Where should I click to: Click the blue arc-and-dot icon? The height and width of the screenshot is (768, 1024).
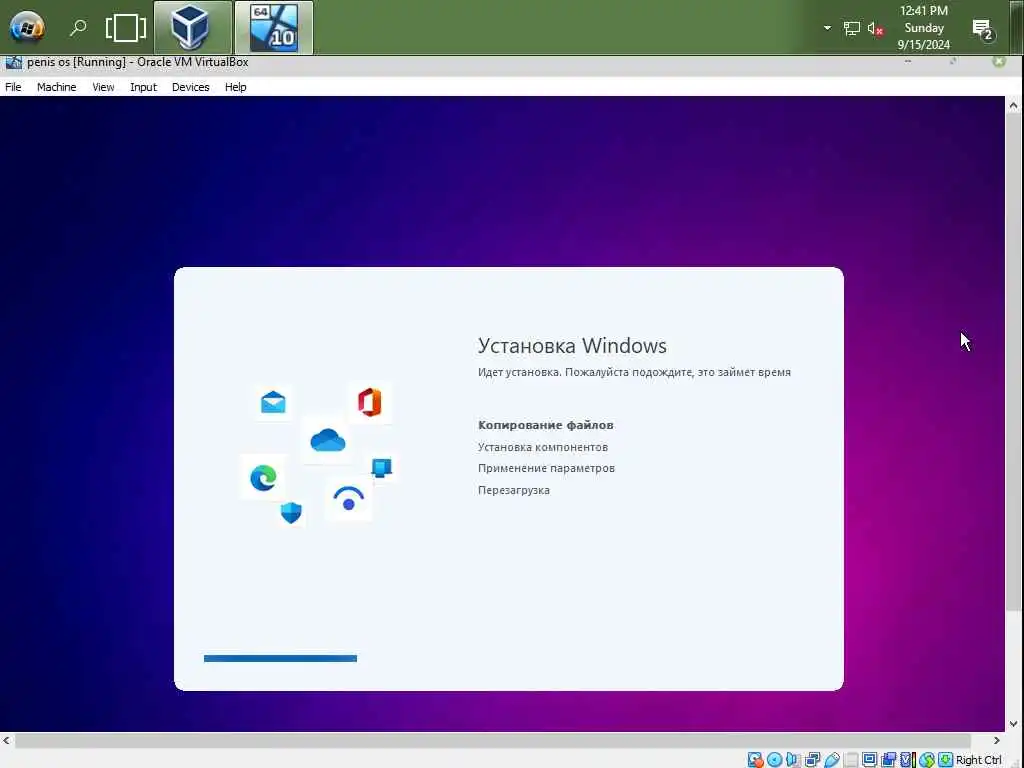(x=349, y=498)
